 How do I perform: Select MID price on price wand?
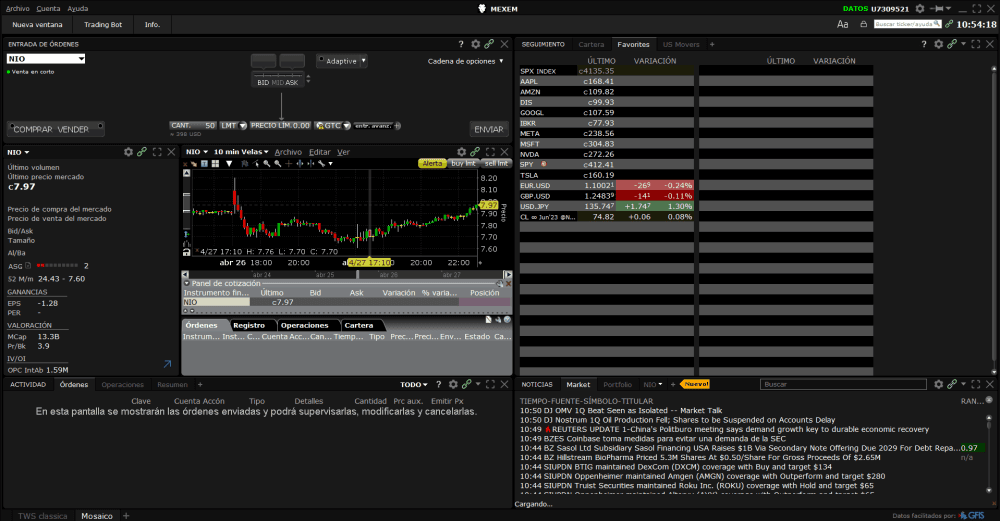click(277, 82)
